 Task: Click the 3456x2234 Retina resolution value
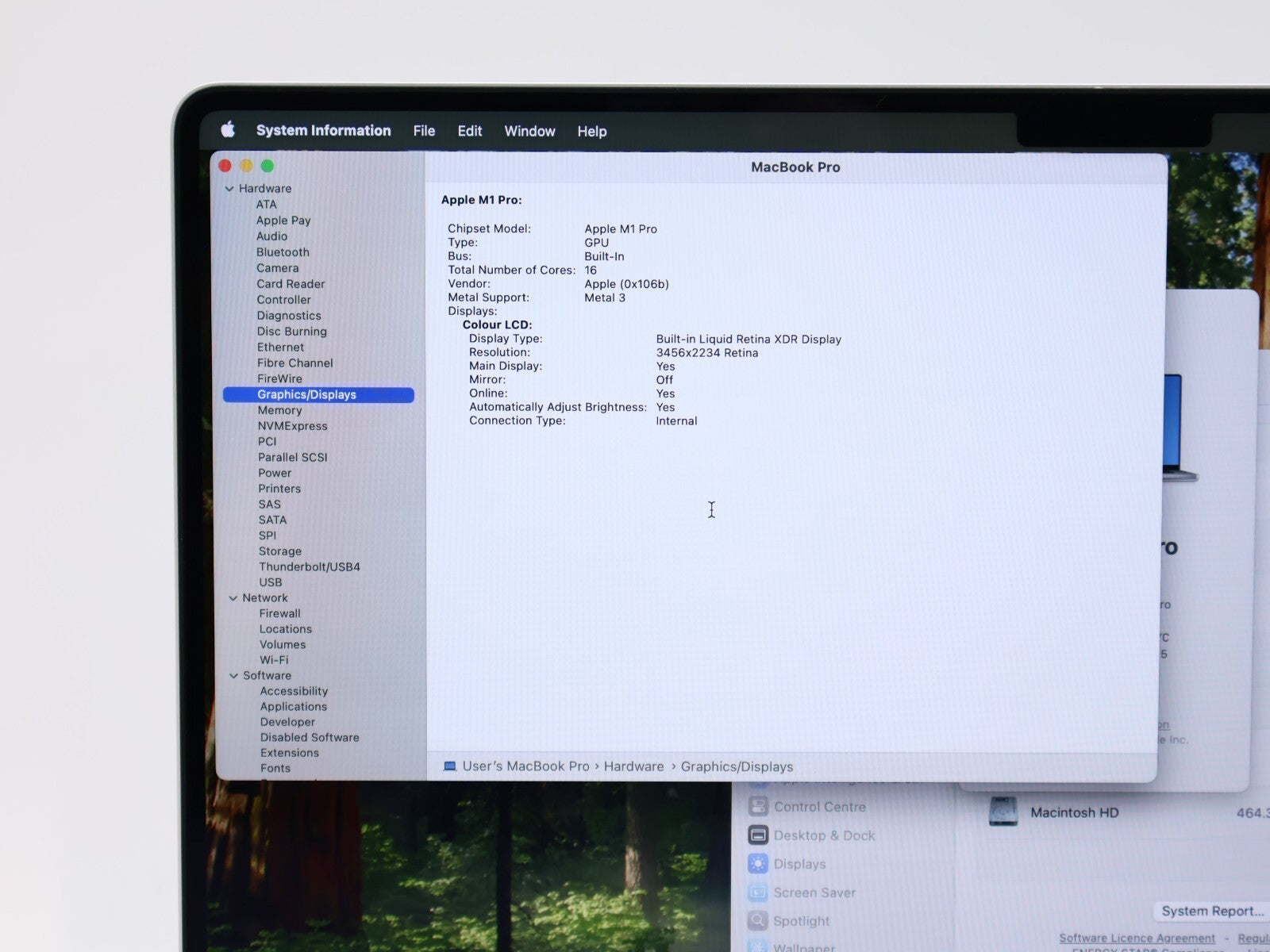[706, 353]
